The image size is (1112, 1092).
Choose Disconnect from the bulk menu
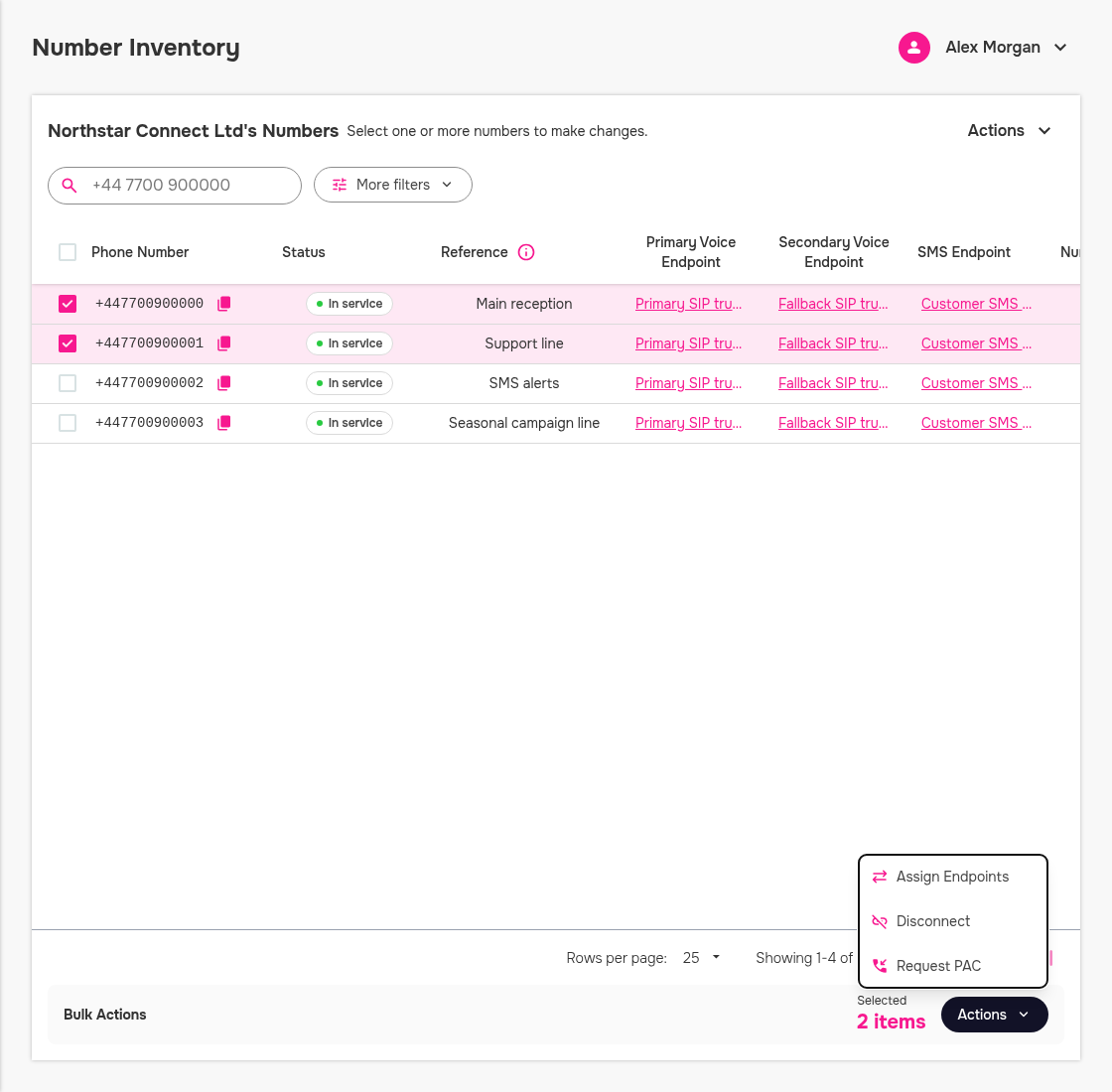[x=952, y=921]
